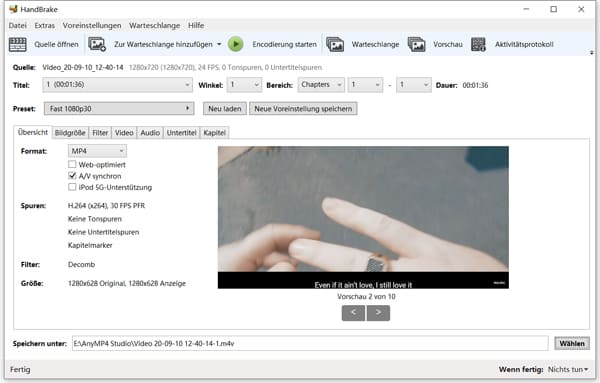600x383 pixels.
Task: Show previous preview image
Action: [x=353, y=313]
